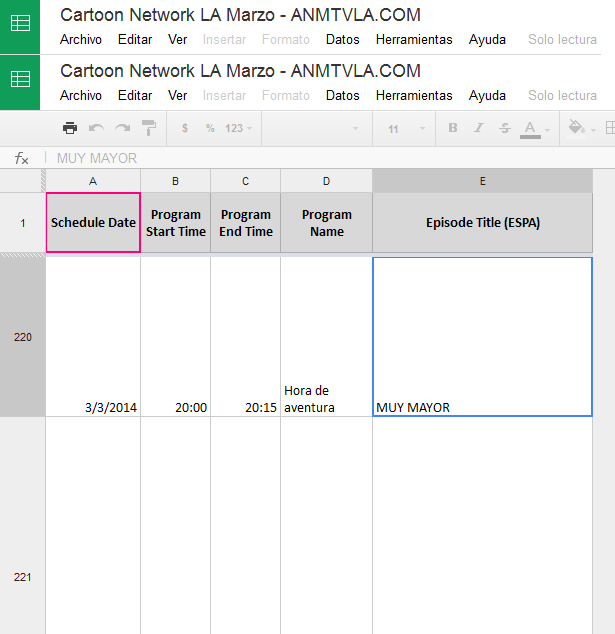Select column C header
This screenshot has height=634, width=615.
[245, 181]
